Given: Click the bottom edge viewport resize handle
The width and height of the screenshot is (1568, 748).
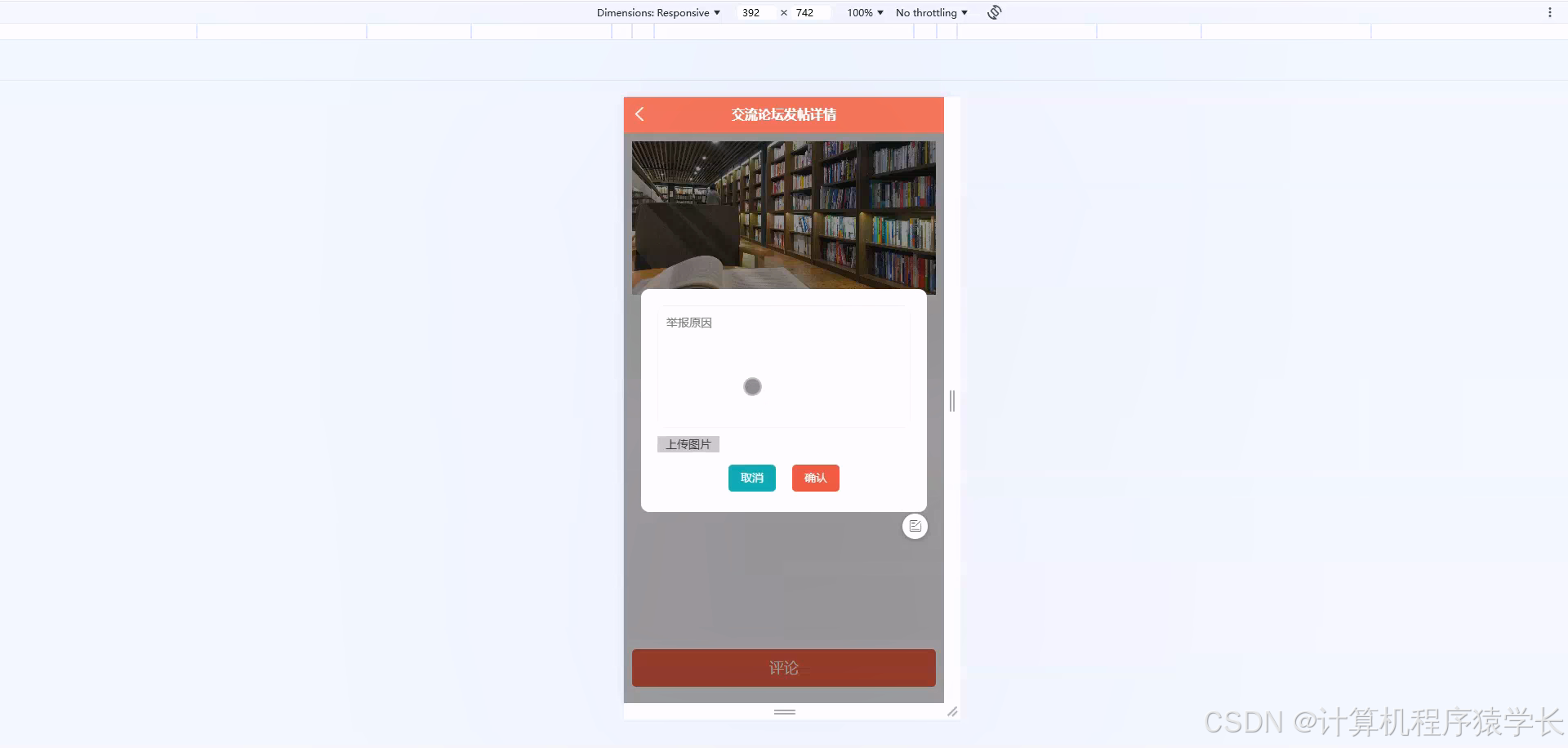Looking at the screenshot, I should point(785,712).
